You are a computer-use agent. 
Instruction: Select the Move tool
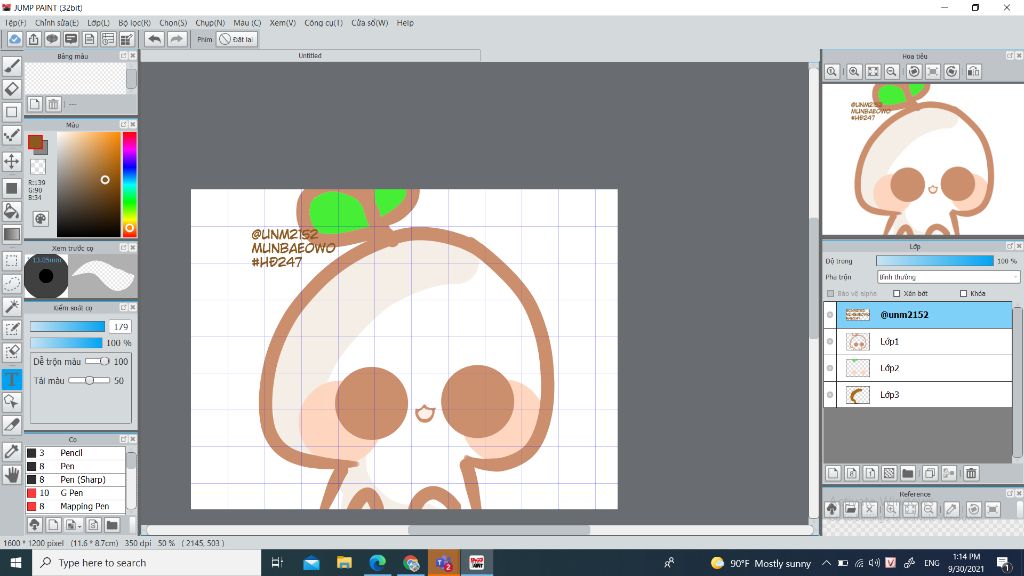(12, 161)
